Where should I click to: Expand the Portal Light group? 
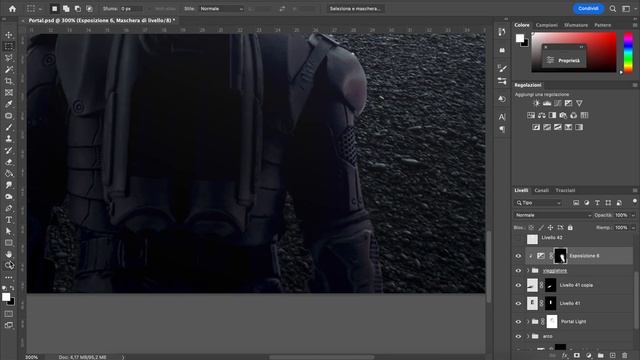pos(528,322)
